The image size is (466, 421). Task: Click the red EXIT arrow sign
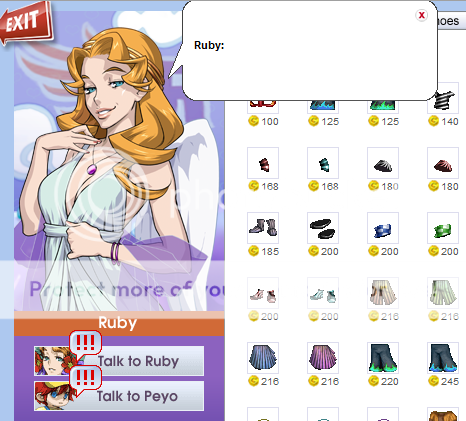pyautogui.click(x=26, y=22)
